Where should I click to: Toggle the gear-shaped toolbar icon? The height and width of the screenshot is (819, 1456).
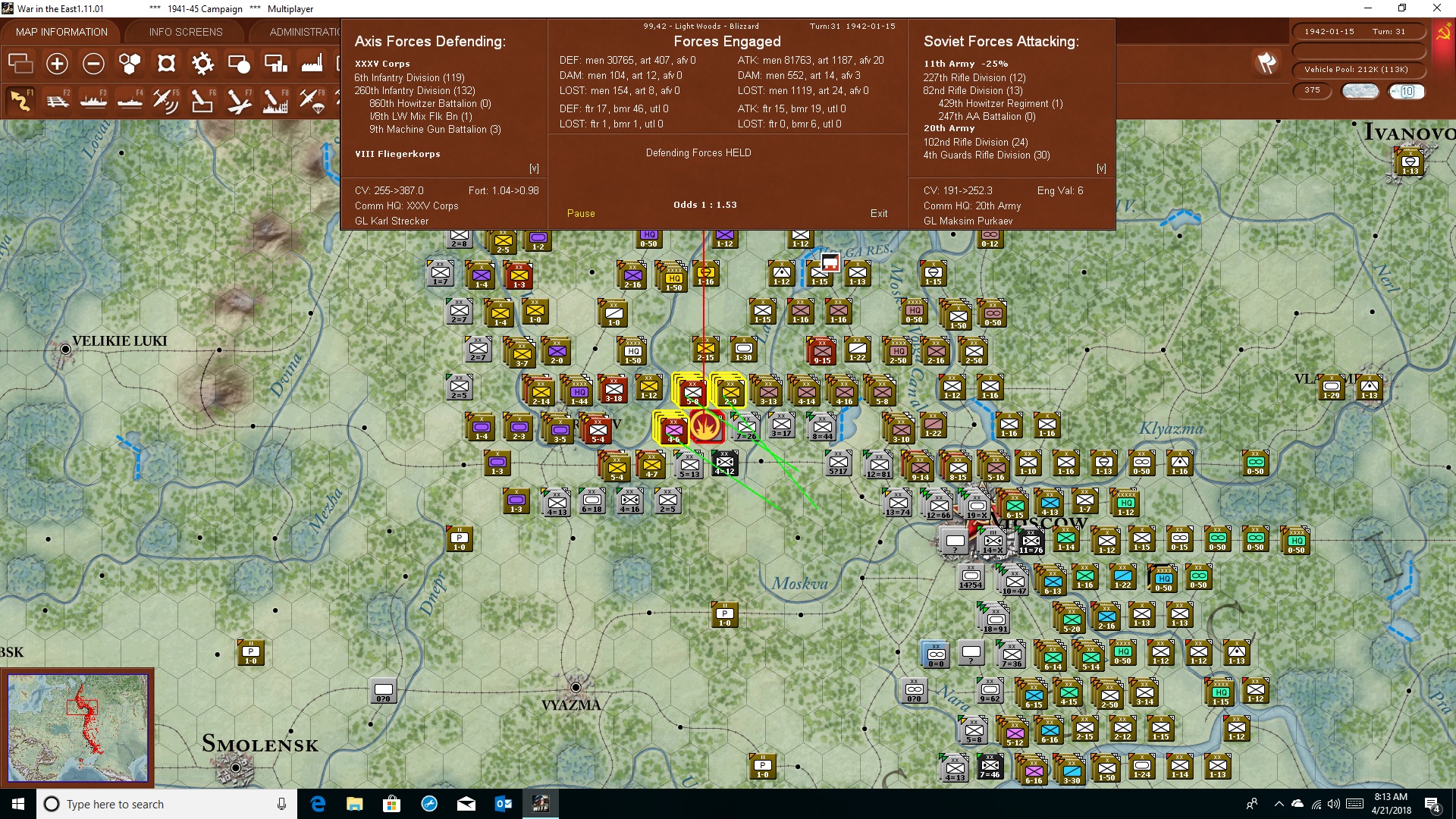[x=202, y=64]
